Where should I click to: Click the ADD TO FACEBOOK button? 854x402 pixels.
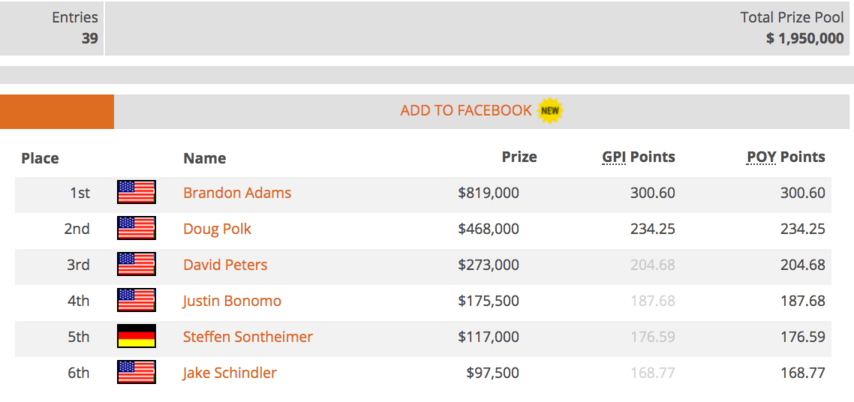(x=481, y=111)
